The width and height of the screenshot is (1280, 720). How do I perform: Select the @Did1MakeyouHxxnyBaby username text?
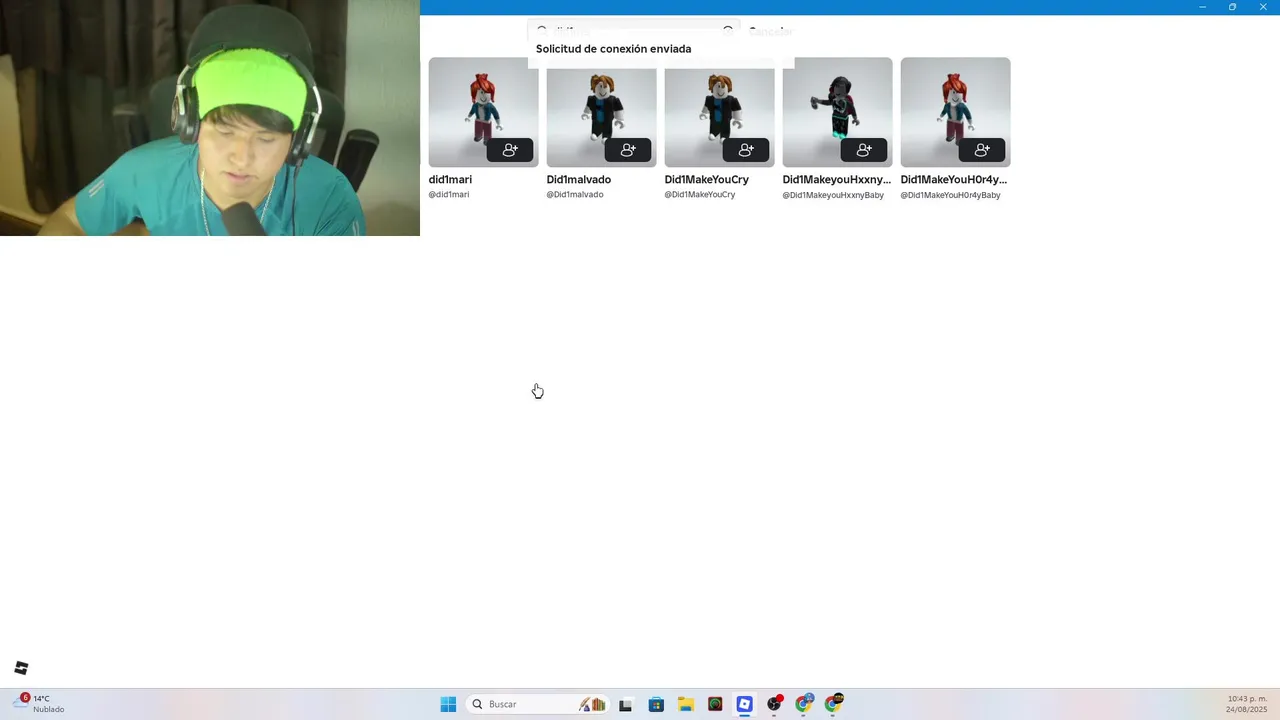(834, 195)
